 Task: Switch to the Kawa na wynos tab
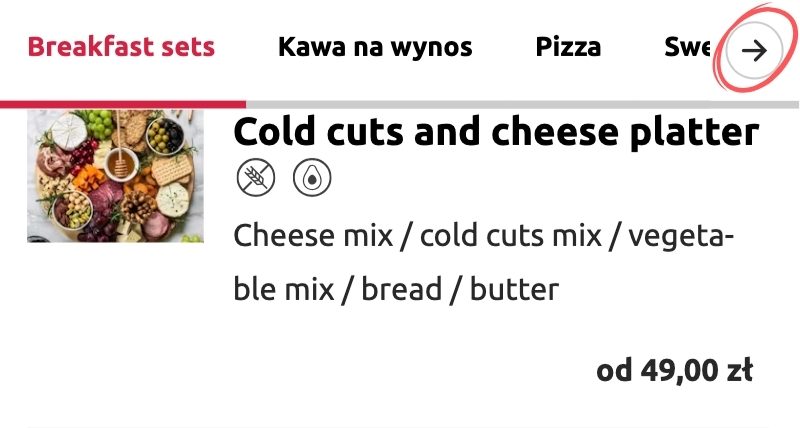pyautogui.click(x=375, y=47)
